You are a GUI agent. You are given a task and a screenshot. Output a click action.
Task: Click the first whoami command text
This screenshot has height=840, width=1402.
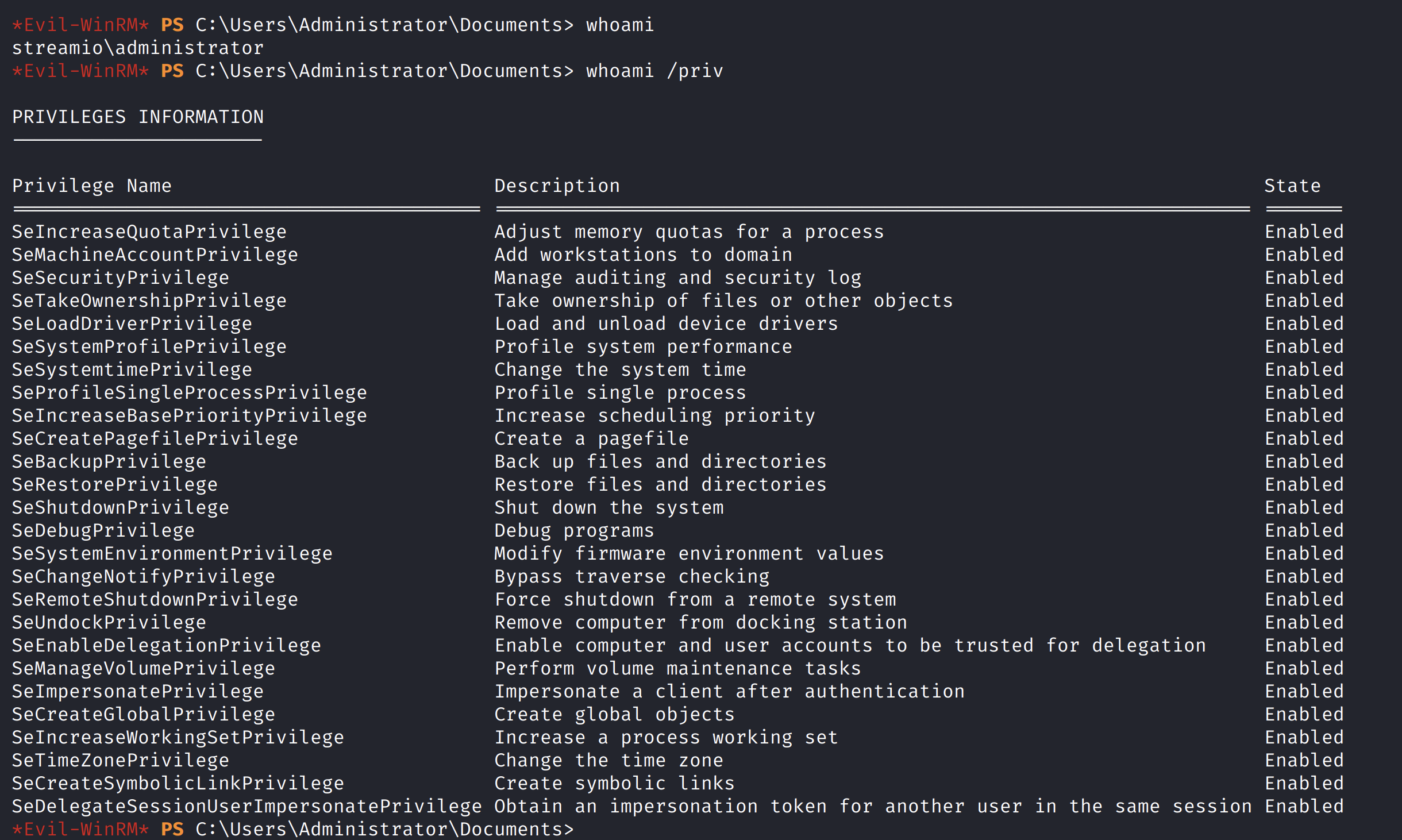[620, 25]
